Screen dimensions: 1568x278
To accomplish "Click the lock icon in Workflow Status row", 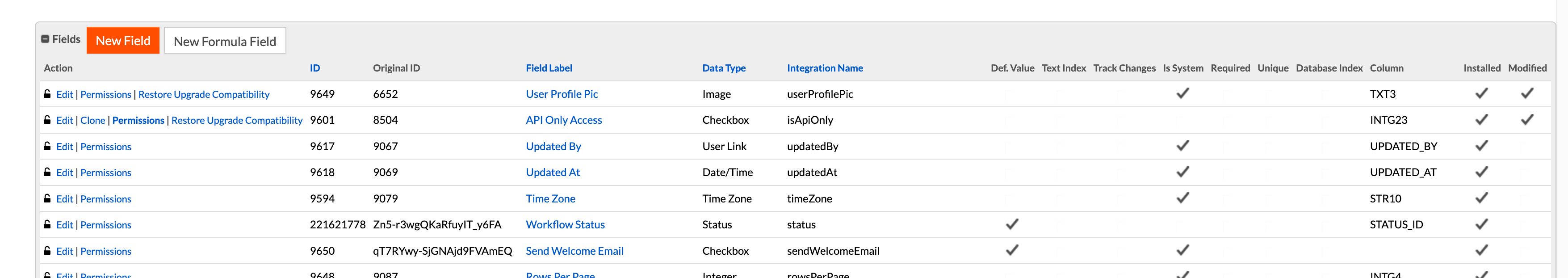I will (47, 225).
